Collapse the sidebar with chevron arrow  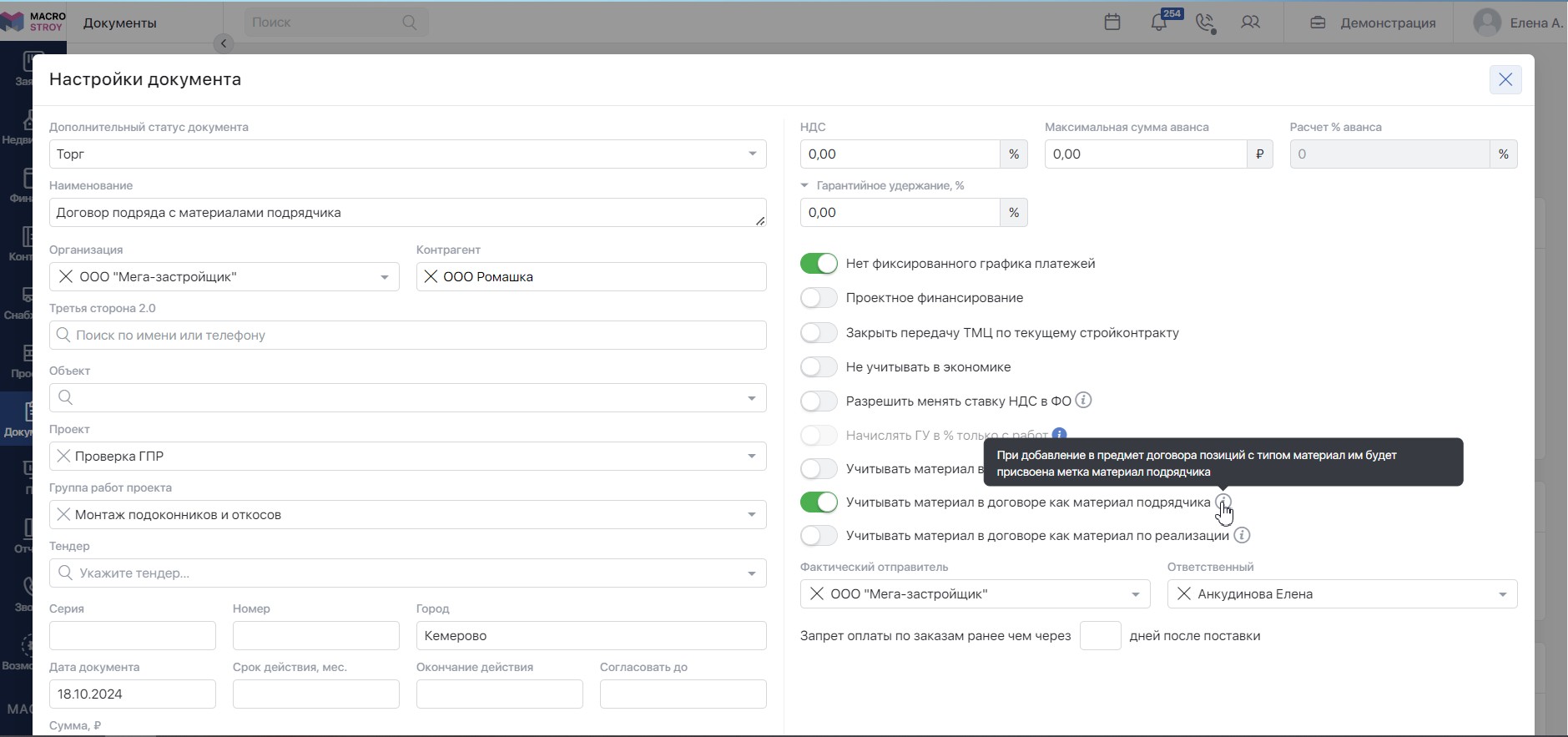coord(224,43)
